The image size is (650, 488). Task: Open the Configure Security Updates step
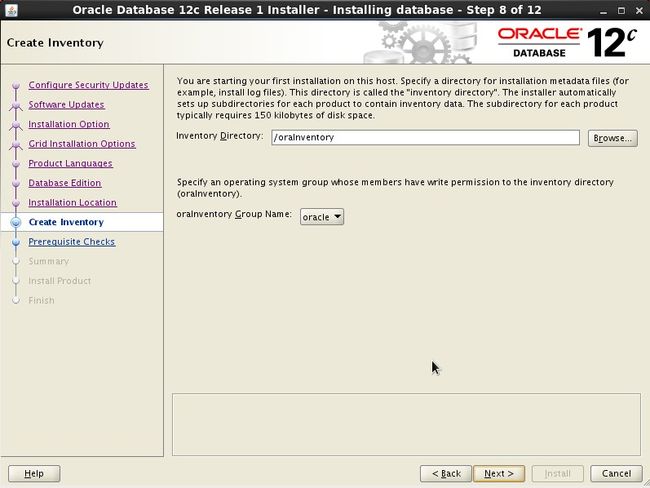(88, 85)
